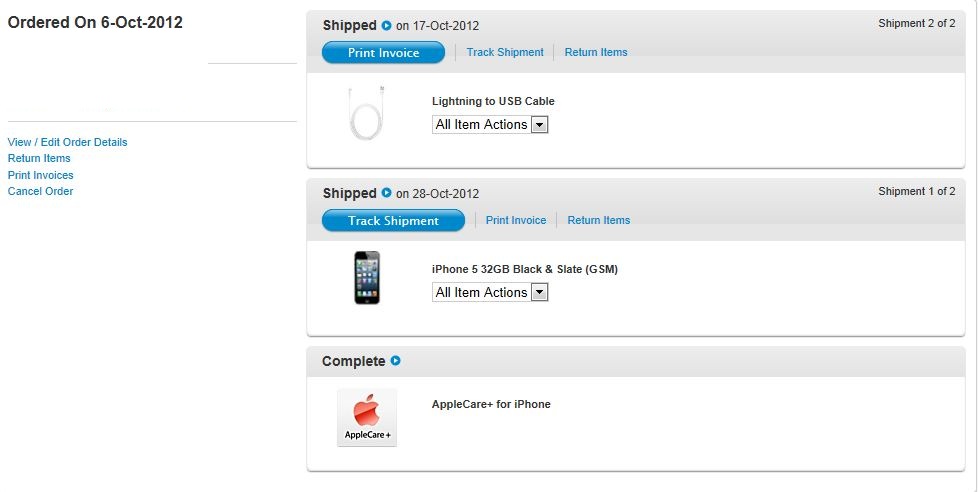Open the AppleCare+ product icon
Image resolution: width=978 pixels, height=492 pixels.
coord(367,417)
